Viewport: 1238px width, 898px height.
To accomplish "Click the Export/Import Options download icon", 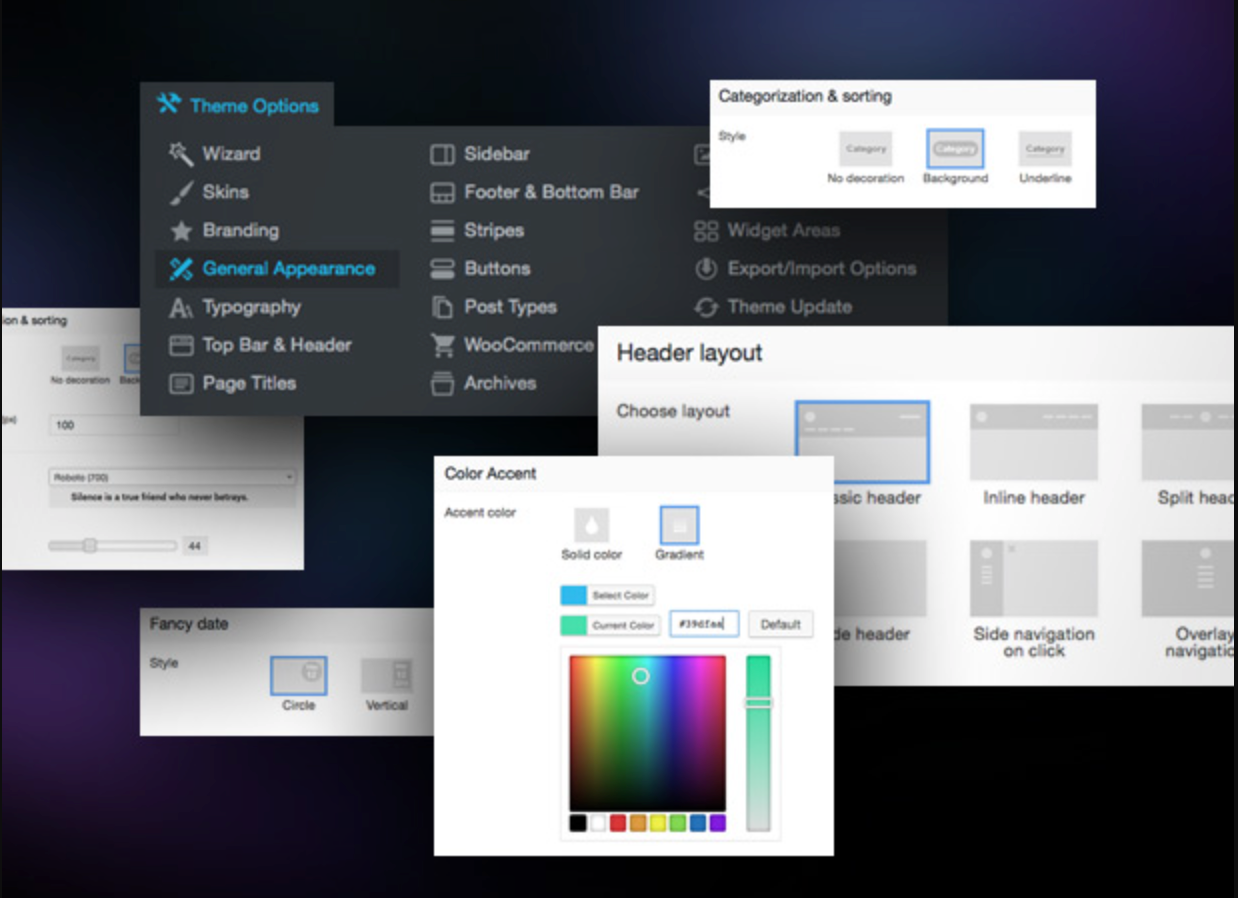I will [x=706, y=269].
